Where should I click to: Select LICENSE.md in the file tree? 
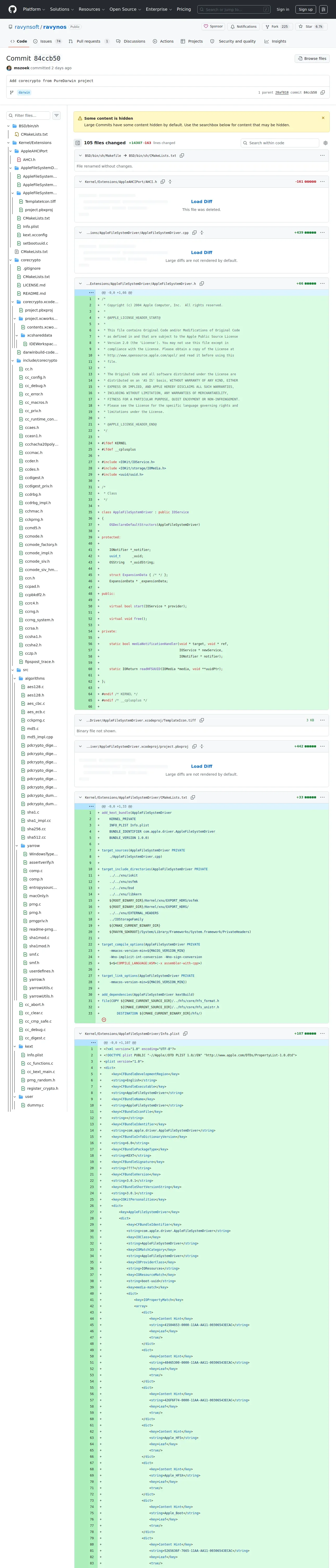33,285
